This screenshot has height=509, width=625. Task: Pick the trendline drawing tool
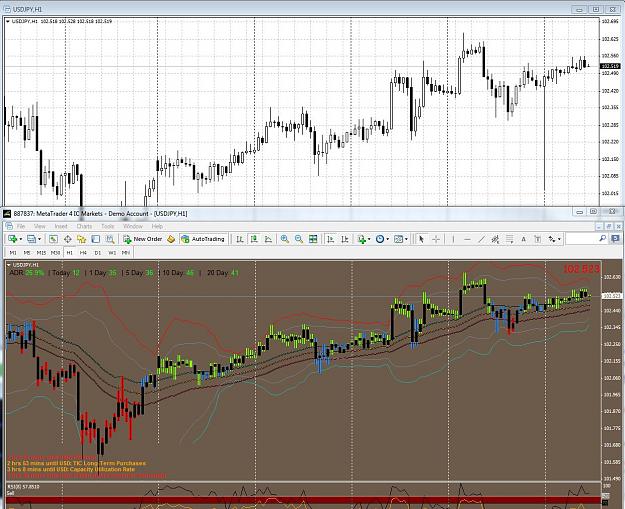482,239
